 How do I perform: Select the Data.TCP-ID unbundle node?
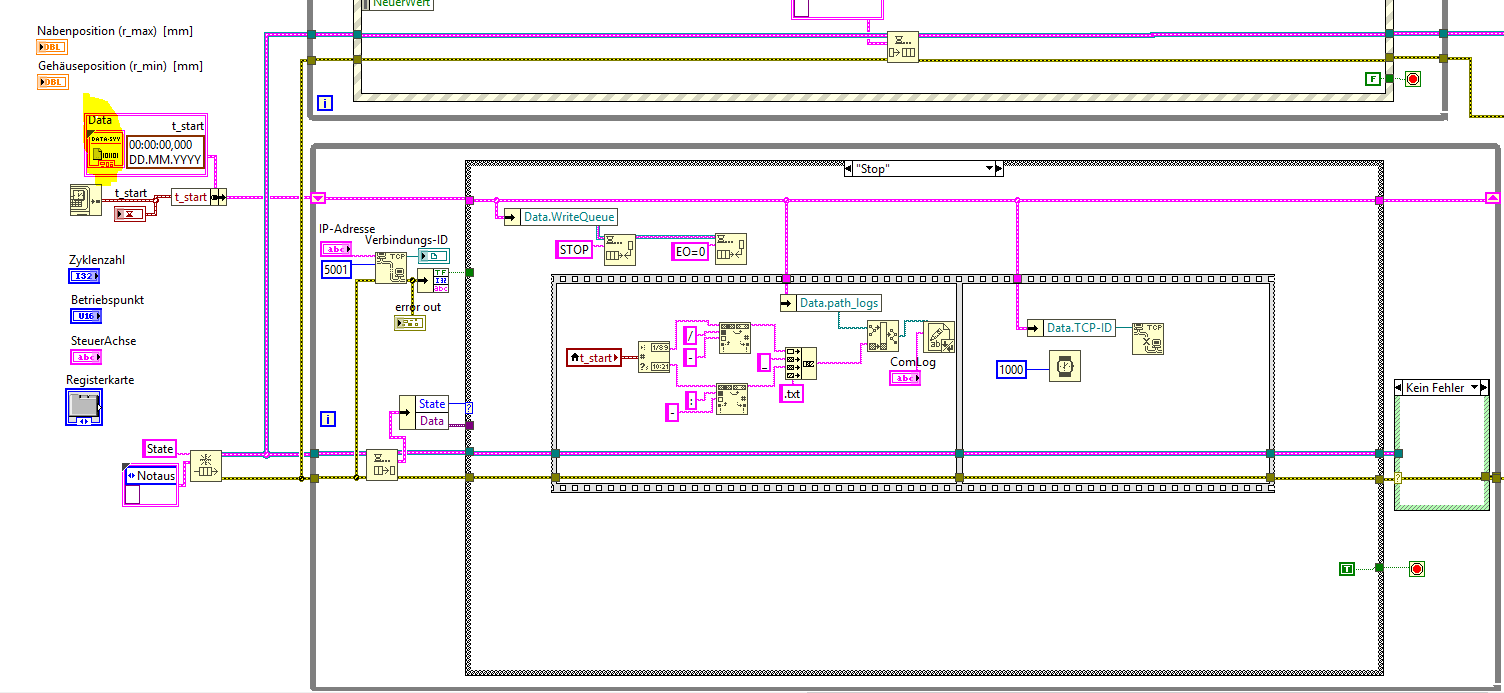click(1072, 327)
